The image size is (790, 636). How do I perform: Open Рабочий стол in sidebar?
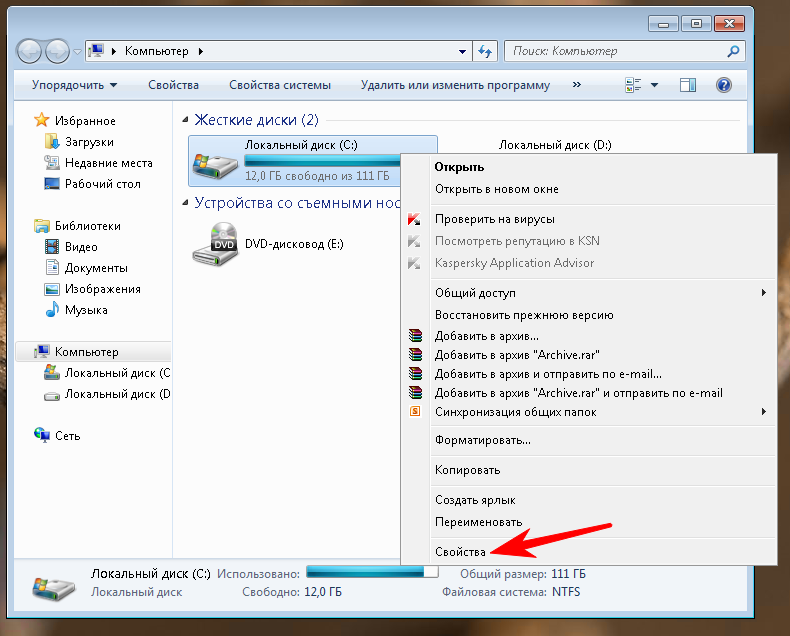point(102,184)
